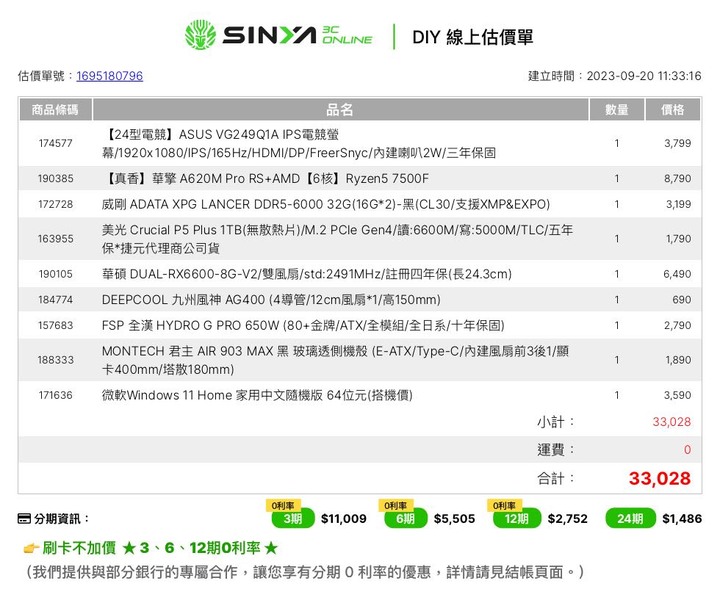The height and width of the screenshot is (600, 720).
Task: Click product code 190385
Action: click(56, 178)
